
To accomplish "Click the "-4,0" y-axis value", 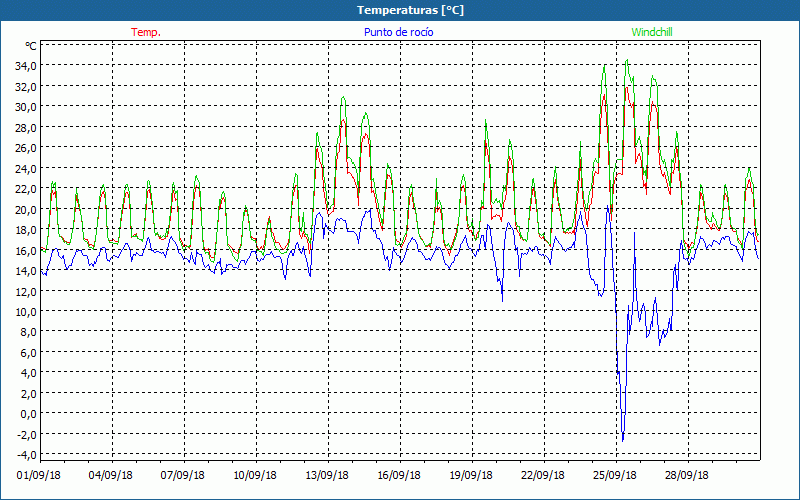I will [27, 455].
